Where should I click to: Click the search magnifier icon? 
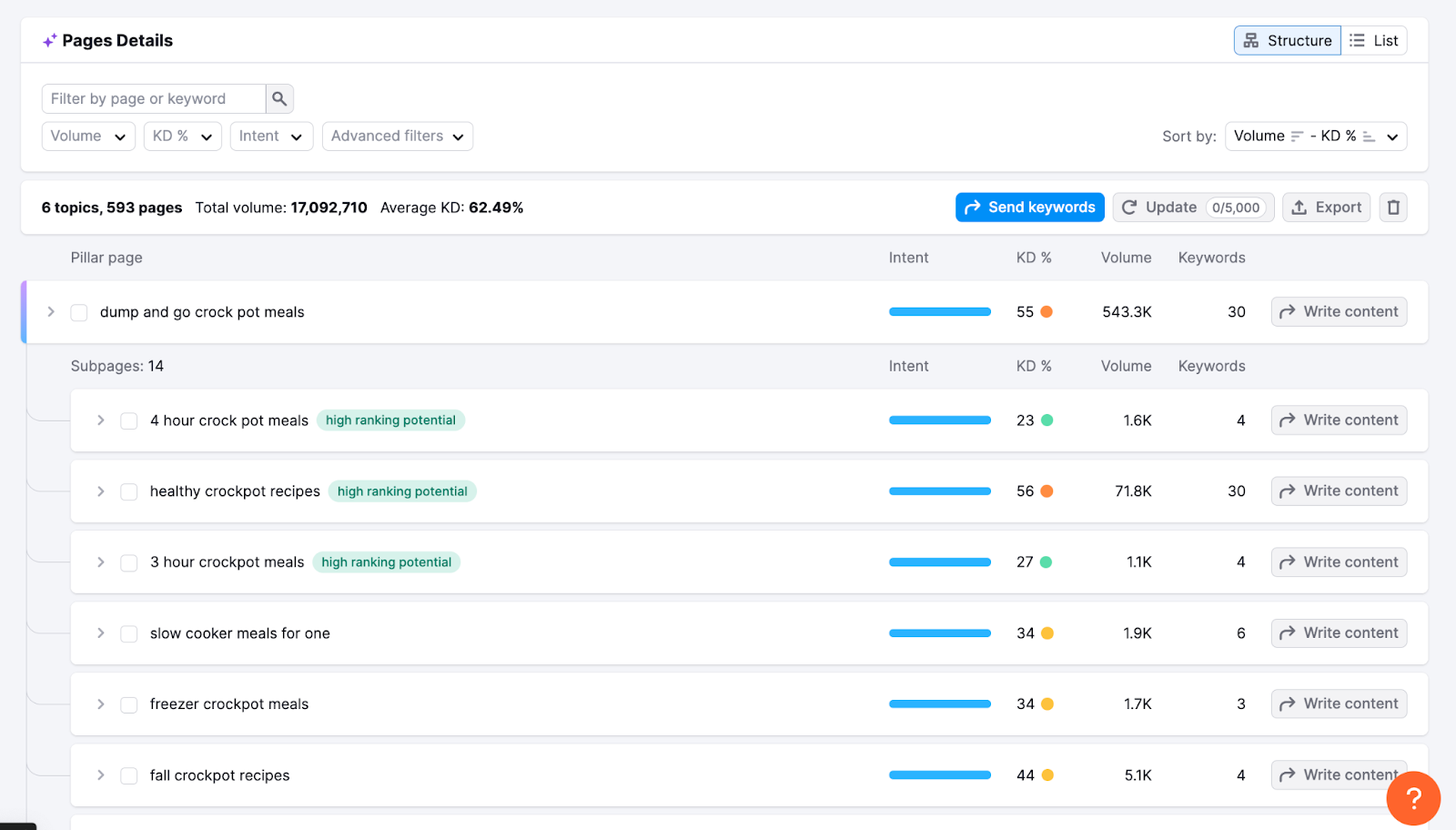tap(279, 98)
